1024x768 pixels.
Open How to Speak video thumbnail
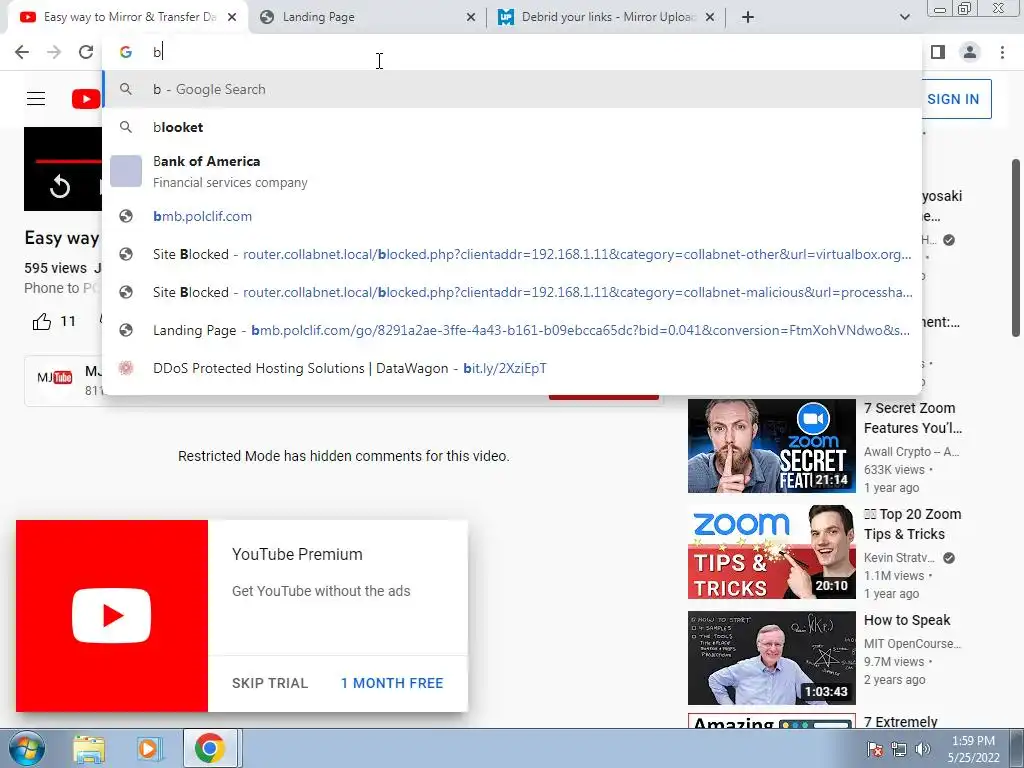click(x=771, y=658)
